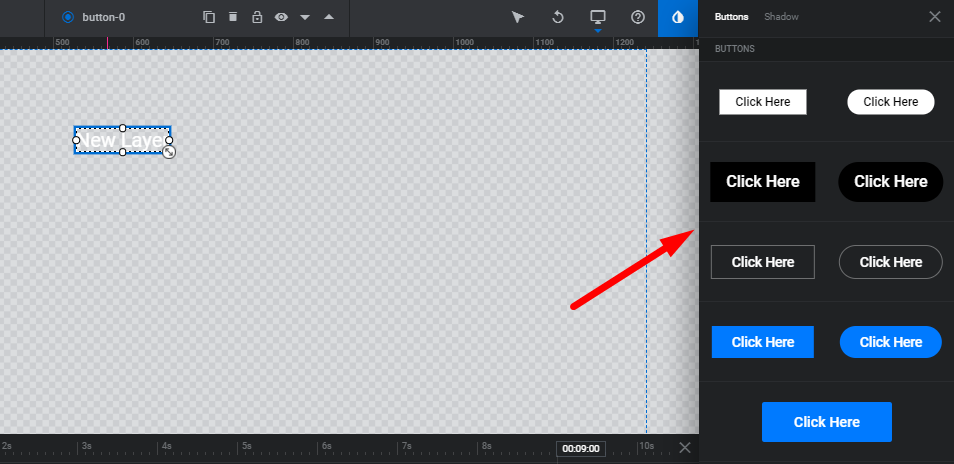
Task: Choose the black pill-shaped Click Here preset
Action: pos(890,182)
